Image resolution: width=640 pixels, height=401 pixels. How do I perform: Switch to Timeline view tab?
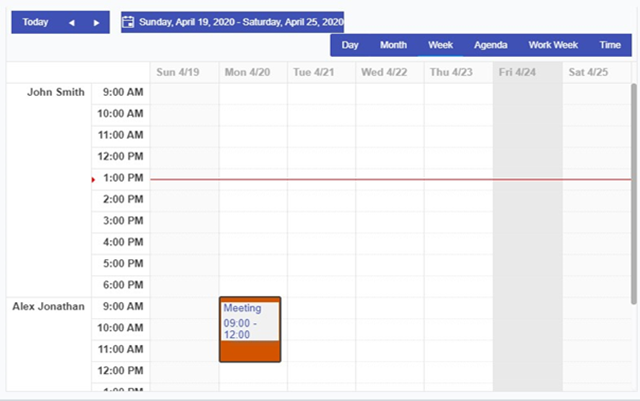coord(610,45)
